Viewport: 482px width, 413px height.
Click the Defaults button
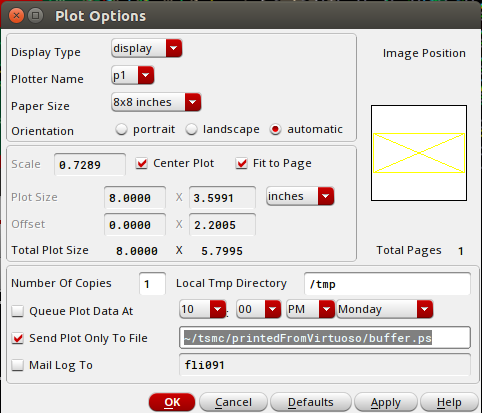[311, 402]
